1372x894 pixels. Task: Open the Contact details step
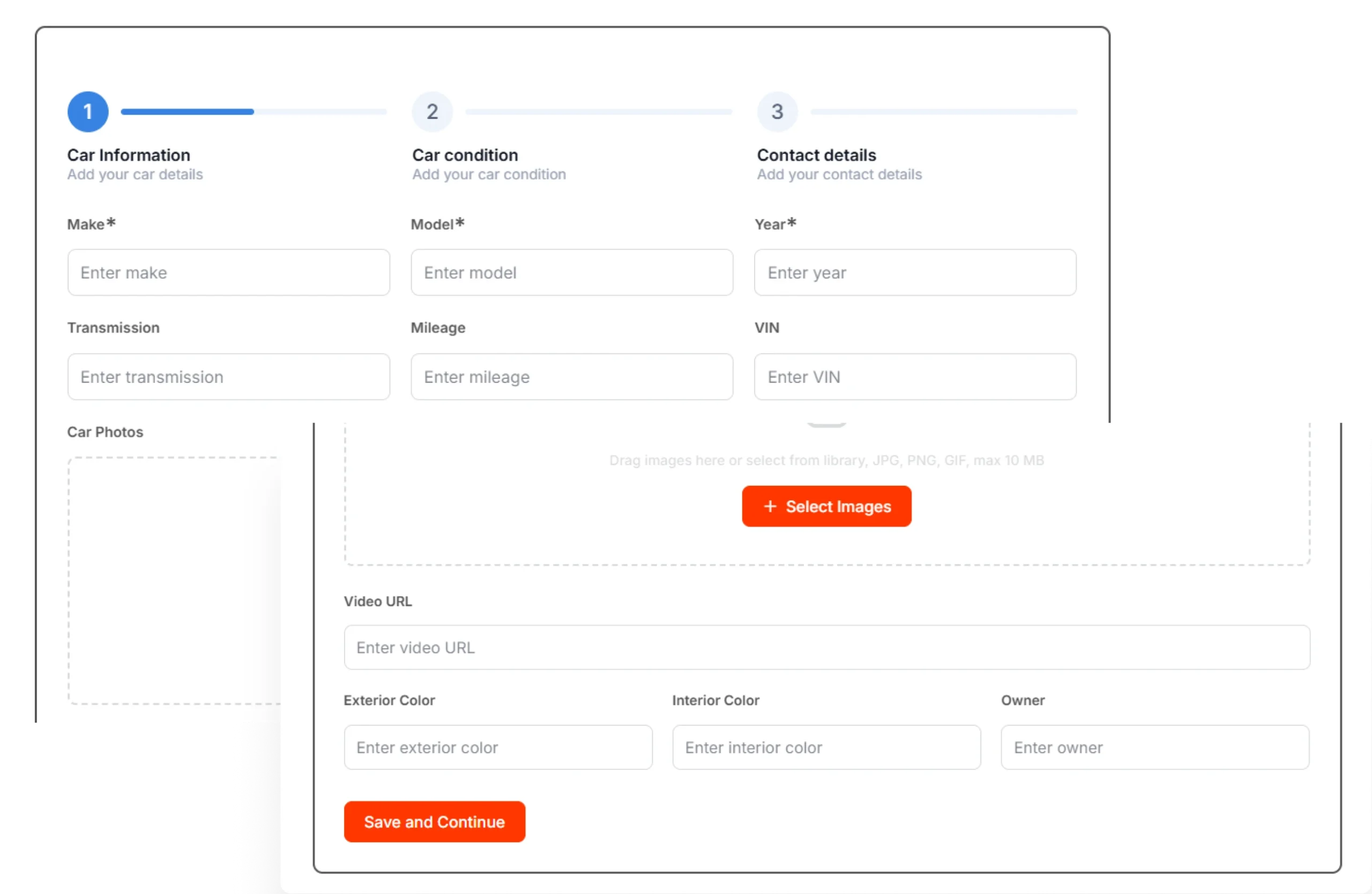(816, 155)
